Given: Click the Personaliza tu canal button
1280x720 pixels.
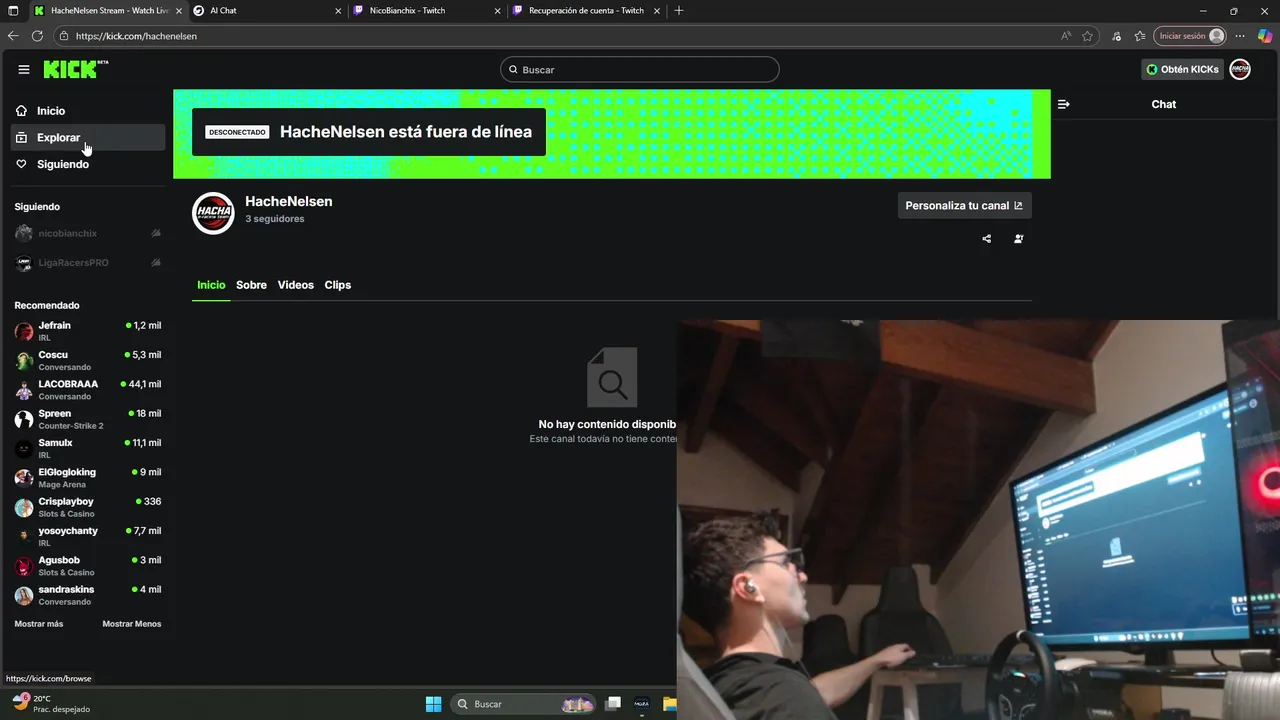Looking at the screenshot, I should coord(964,205).
